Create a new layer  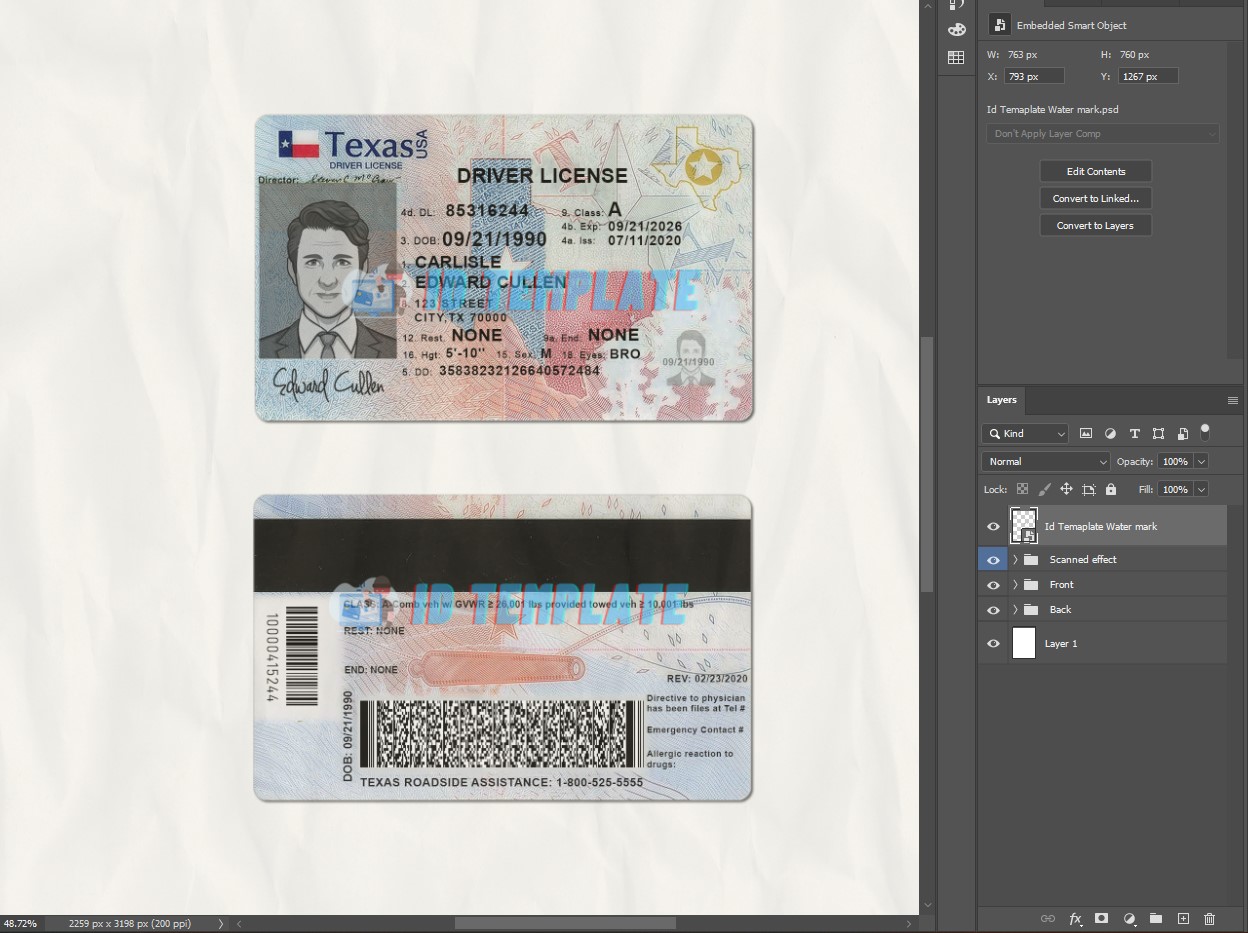(1183, 918)
